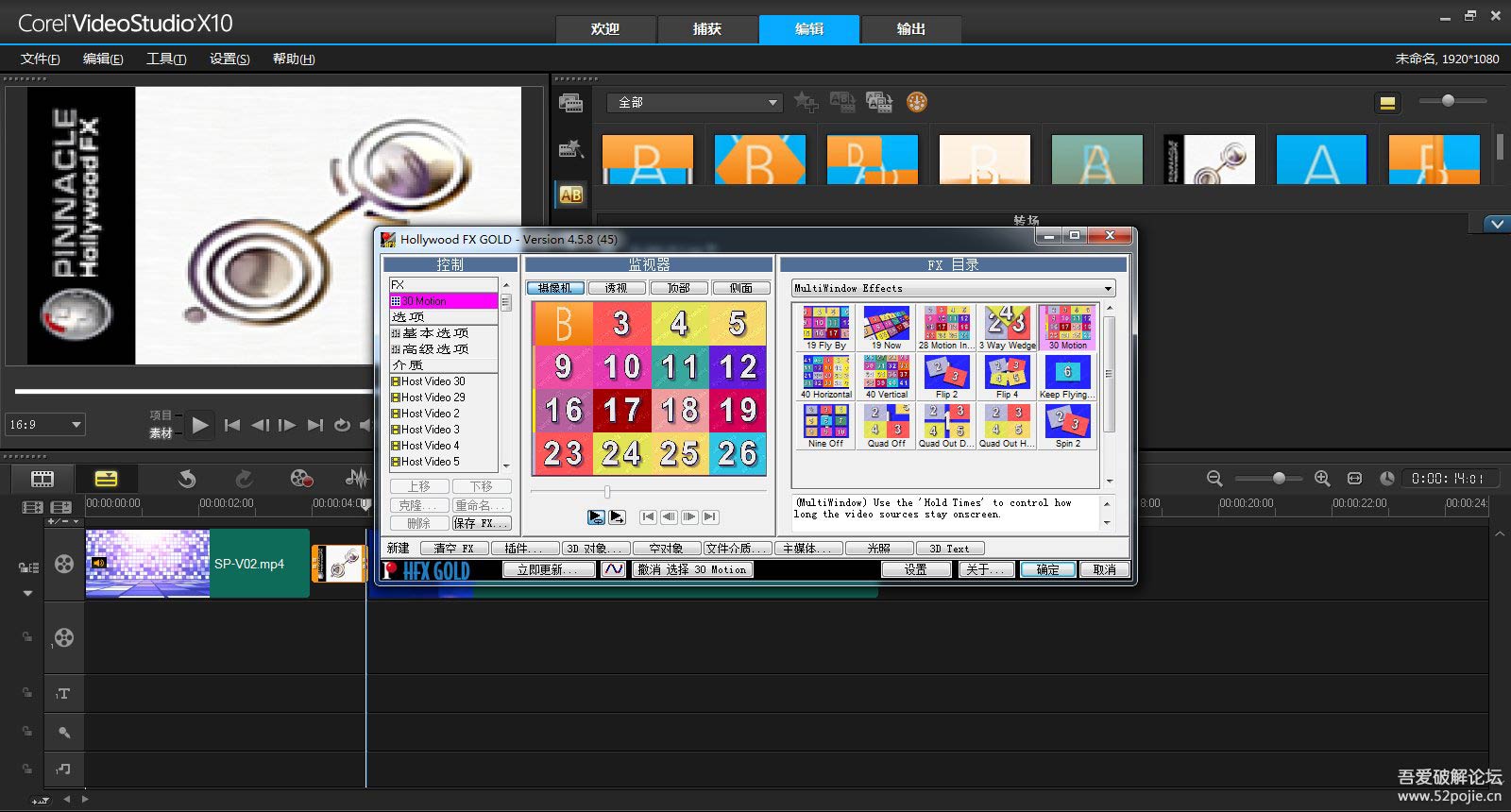Viewport: 1511px width, 812px height.
Task: Open the 工具 menu
Action: pyautogui.click(x=165, y=59)
